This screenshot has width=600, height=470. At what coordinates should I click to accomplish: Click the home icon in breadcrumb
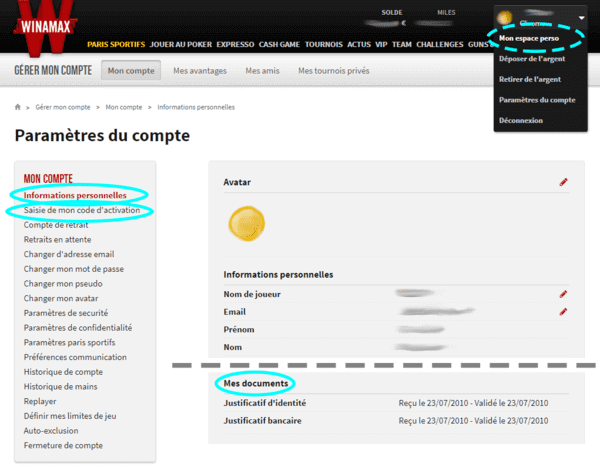[18, 107]
